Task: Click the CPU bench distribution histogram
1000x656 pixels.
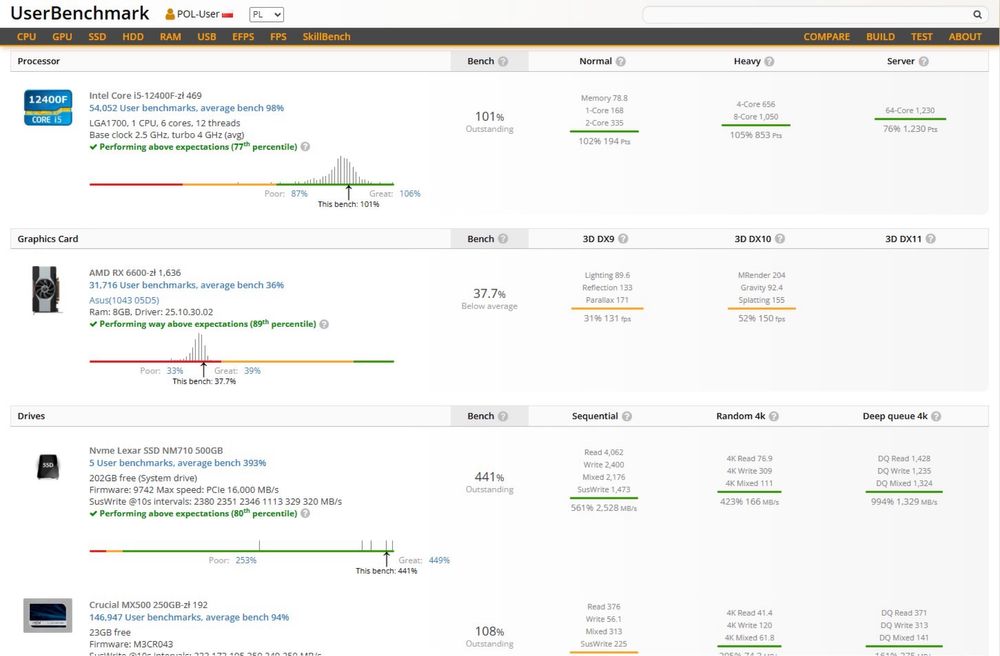Action: pyautogui.click(x=242, y=170)
